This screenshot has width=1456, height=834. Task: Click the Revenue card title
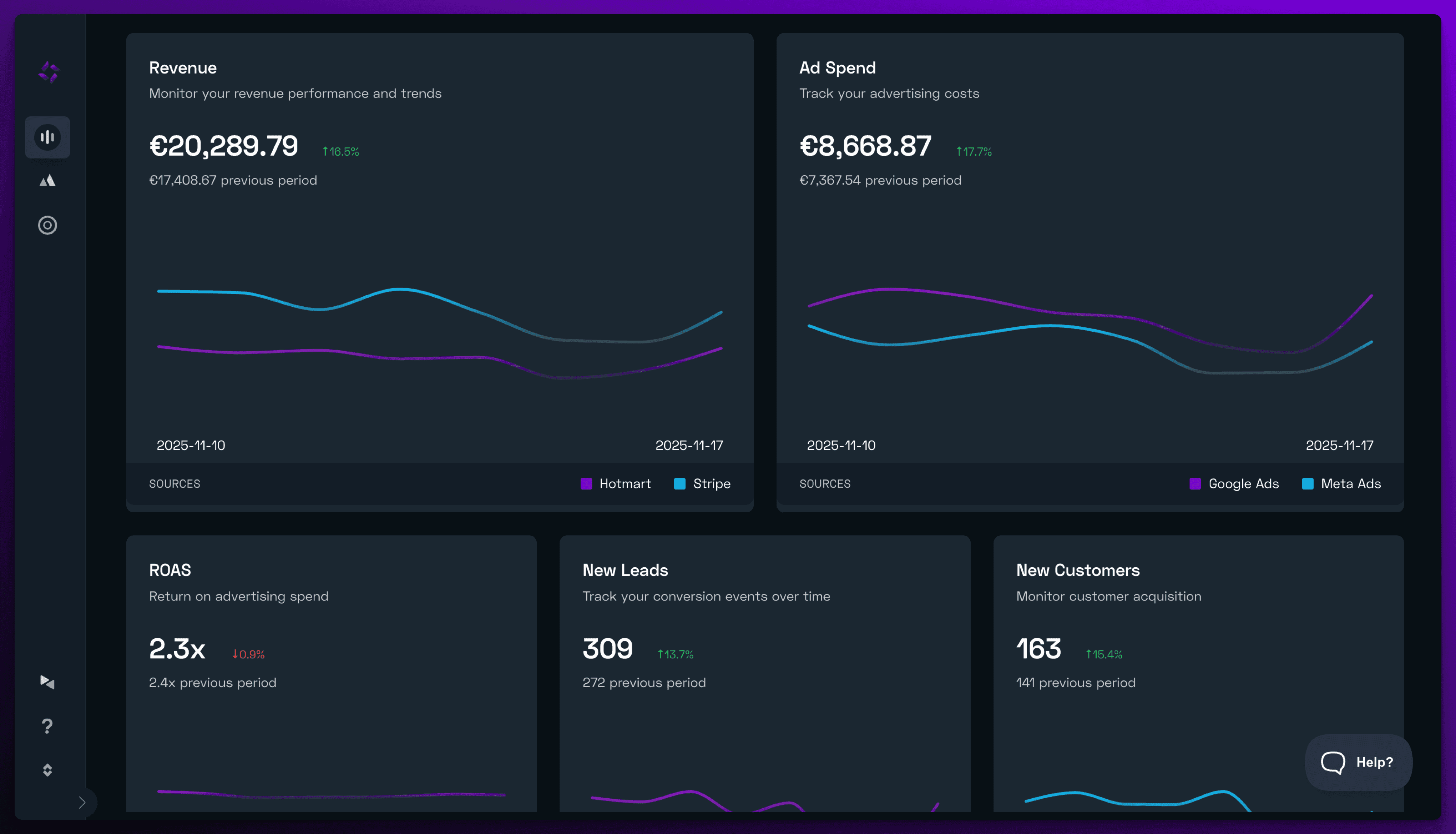coord(183,67)
